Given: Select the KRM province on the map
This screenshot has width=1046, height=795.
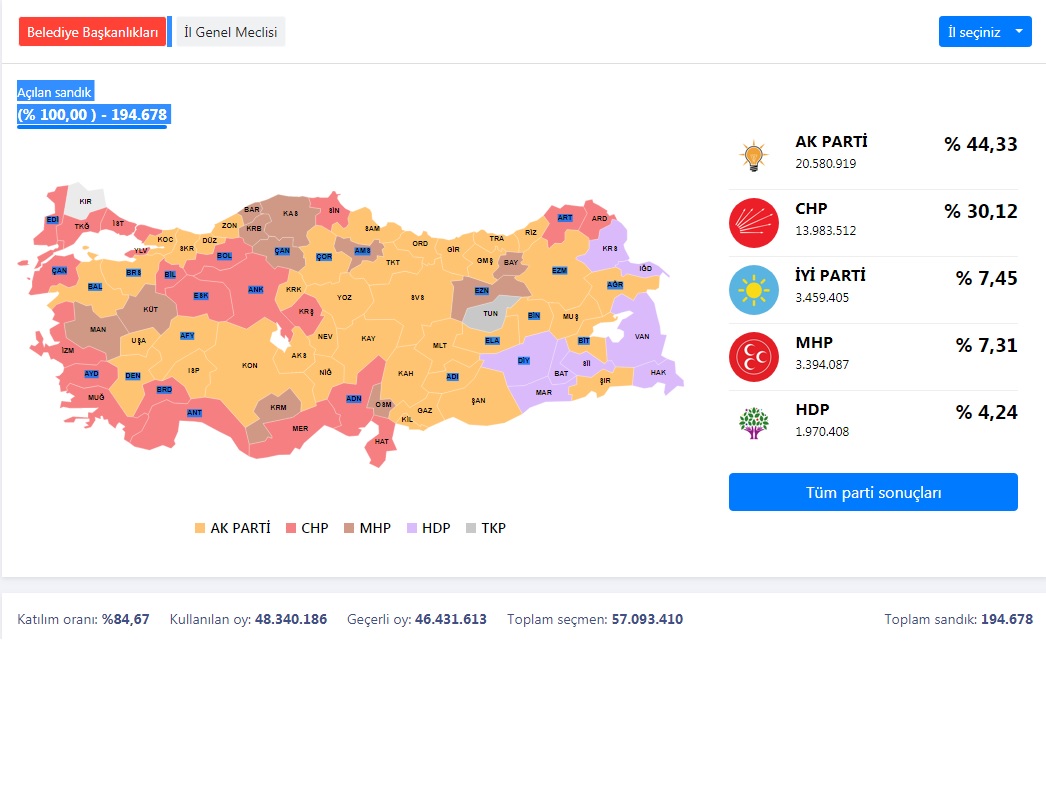Looking at the screenshot, I should coord(278,408).
